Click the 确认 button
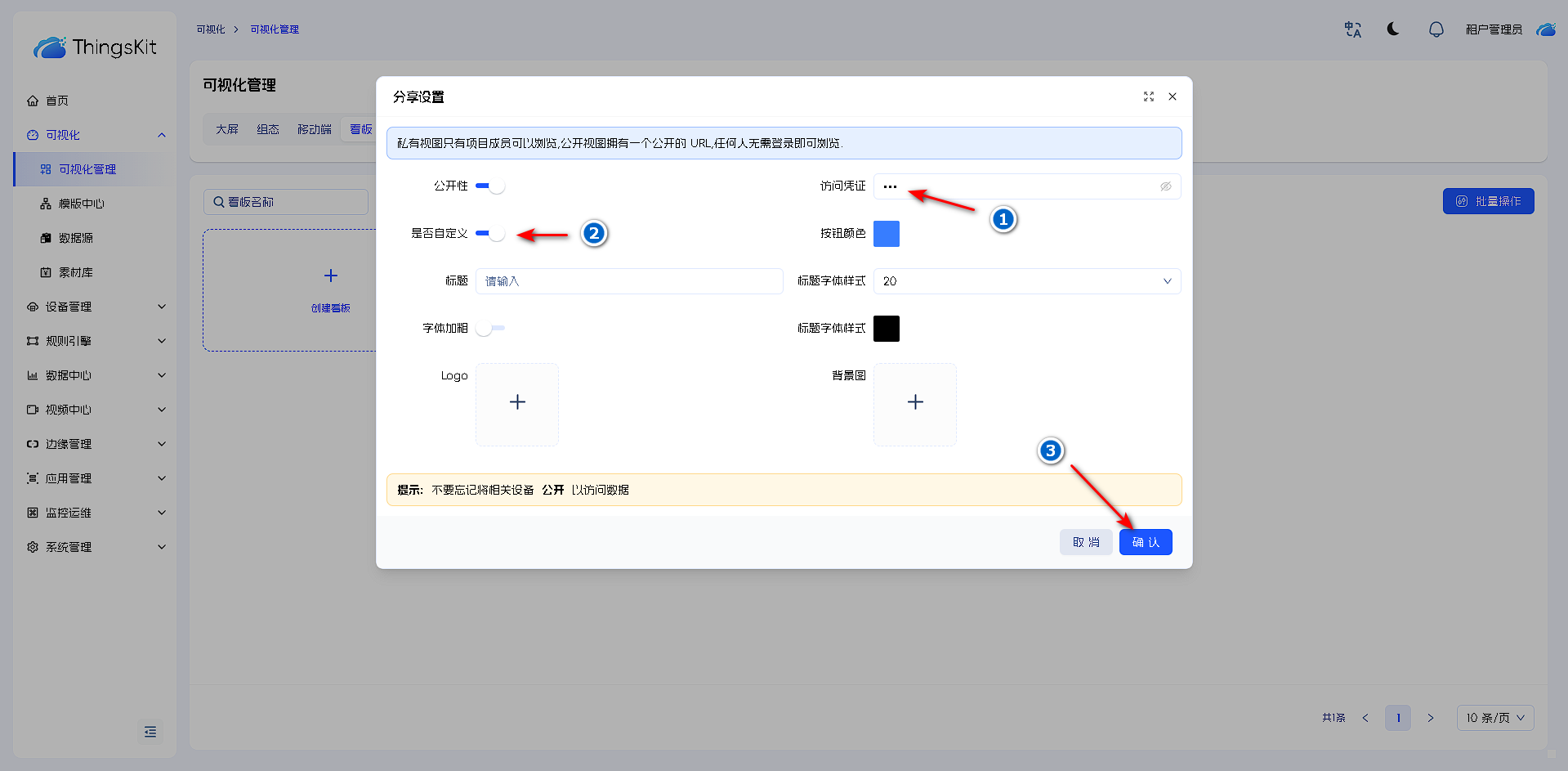This screenshot has height=771, width=1568. pos(1145,542)
